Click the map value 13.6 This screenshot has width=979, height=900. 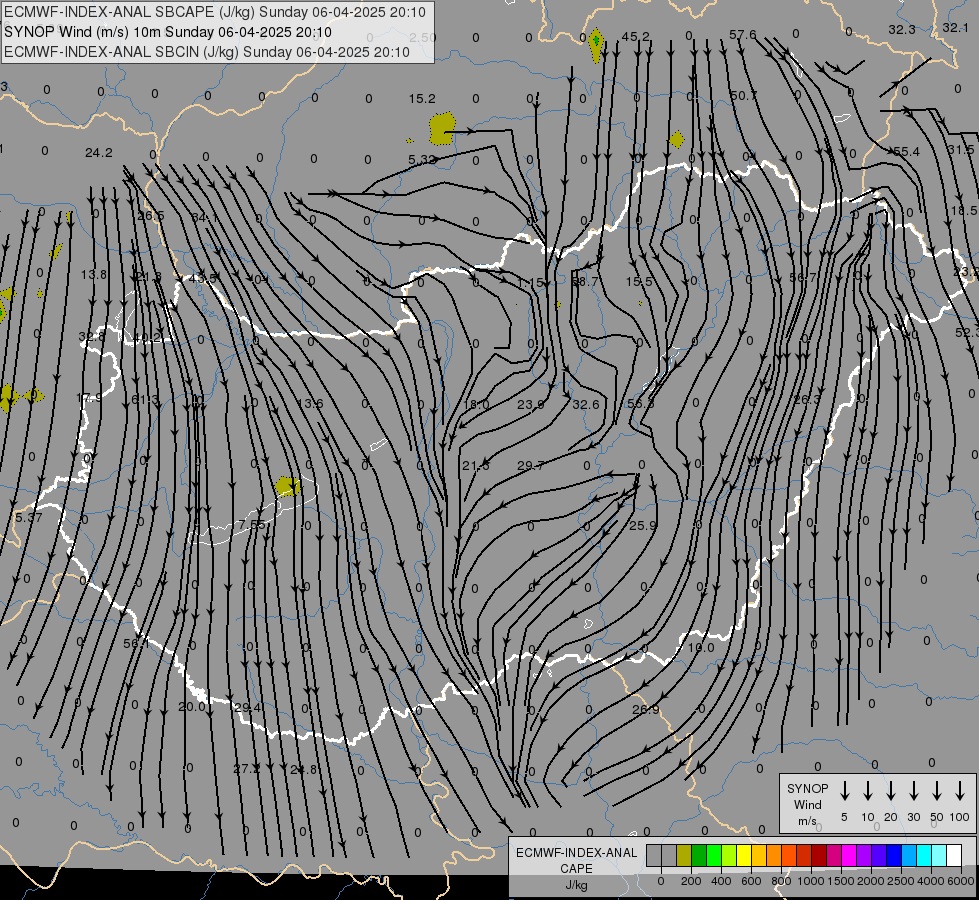[310, 403]
